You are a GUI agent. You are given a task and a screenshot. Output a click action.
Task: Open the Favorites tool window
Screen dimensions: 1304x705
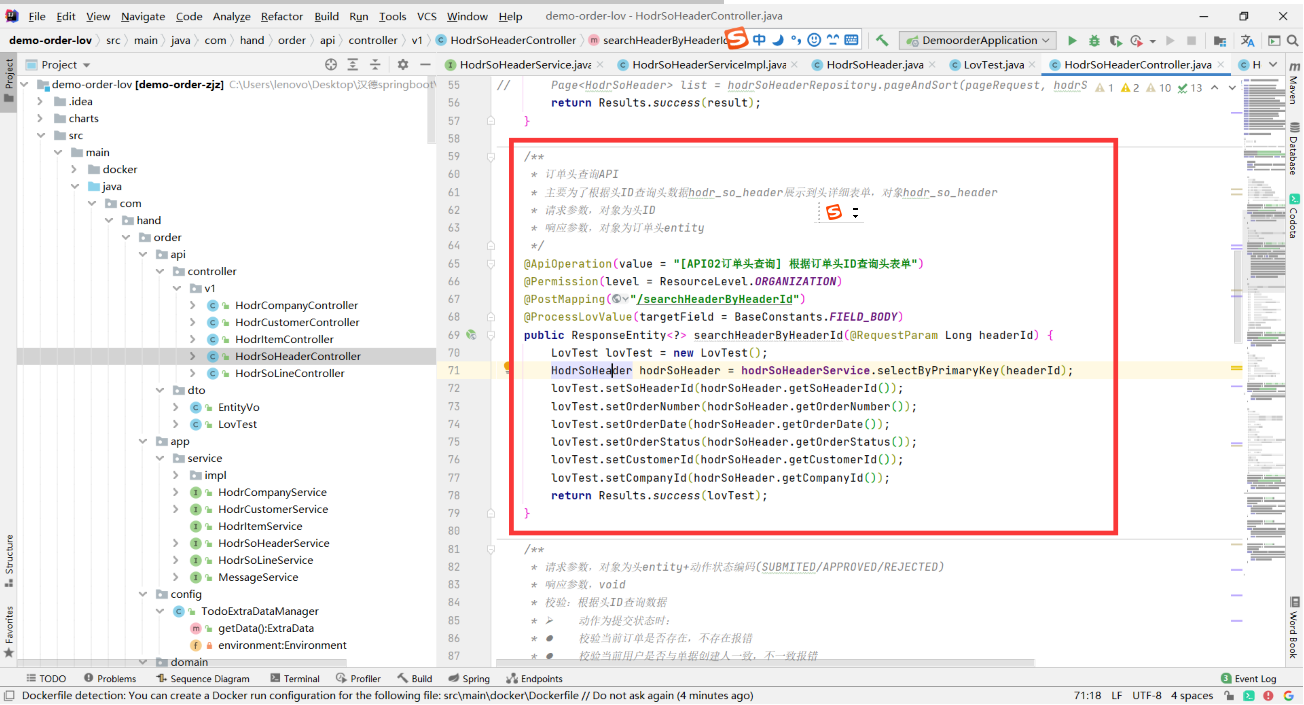pyautogui.click(x=9, y=630)
